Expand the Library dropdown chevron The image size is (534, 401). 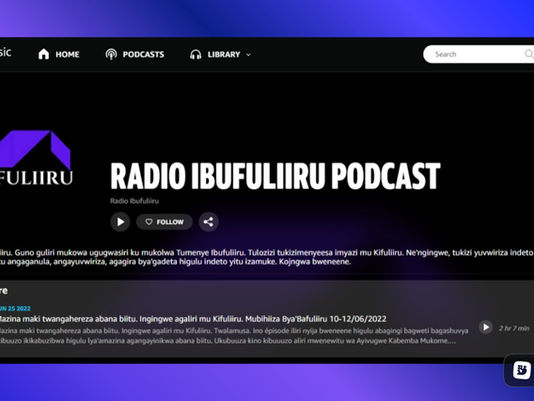coord(248,55)
